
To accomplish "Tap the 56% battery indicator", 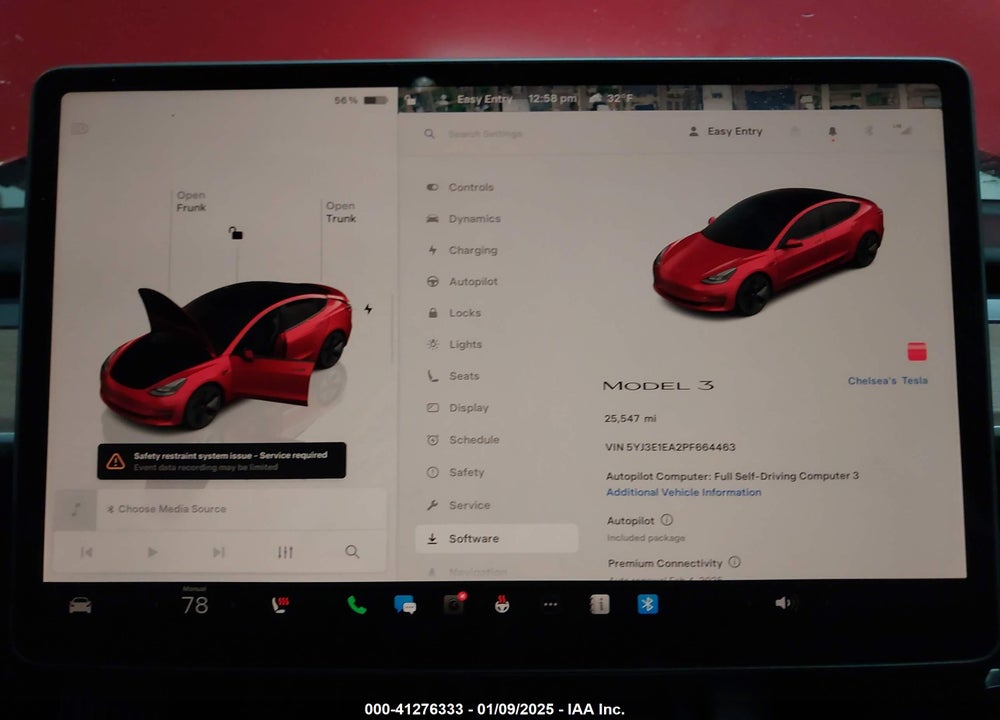I will 361,100.
